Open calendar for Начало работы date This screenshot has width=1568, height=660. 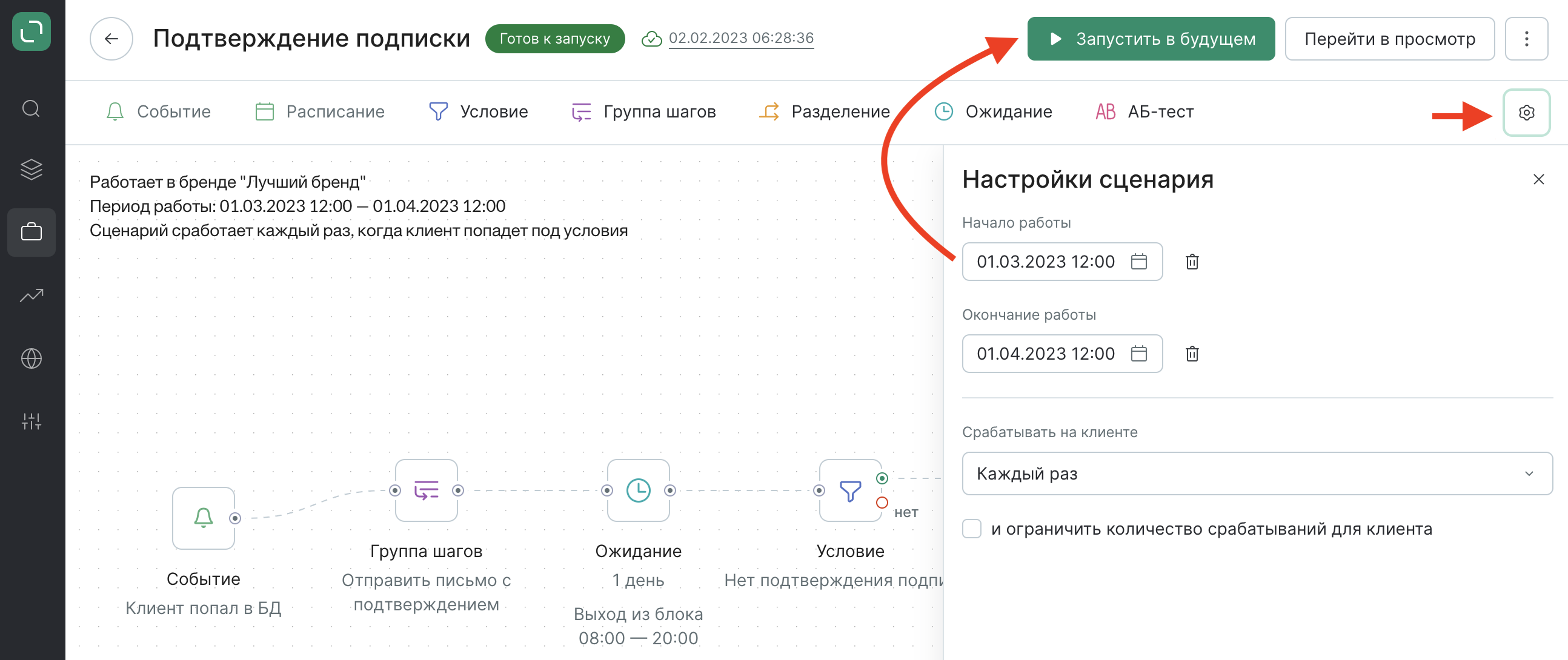tap(1138, 262)
